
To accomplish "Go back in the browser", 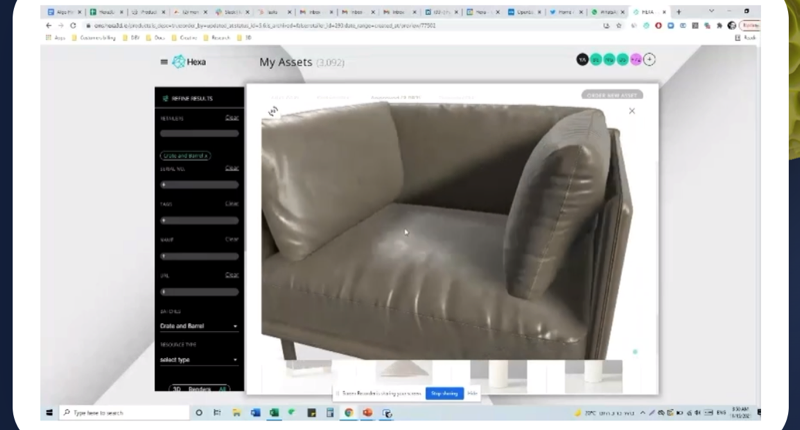I will tap(49, 26).
